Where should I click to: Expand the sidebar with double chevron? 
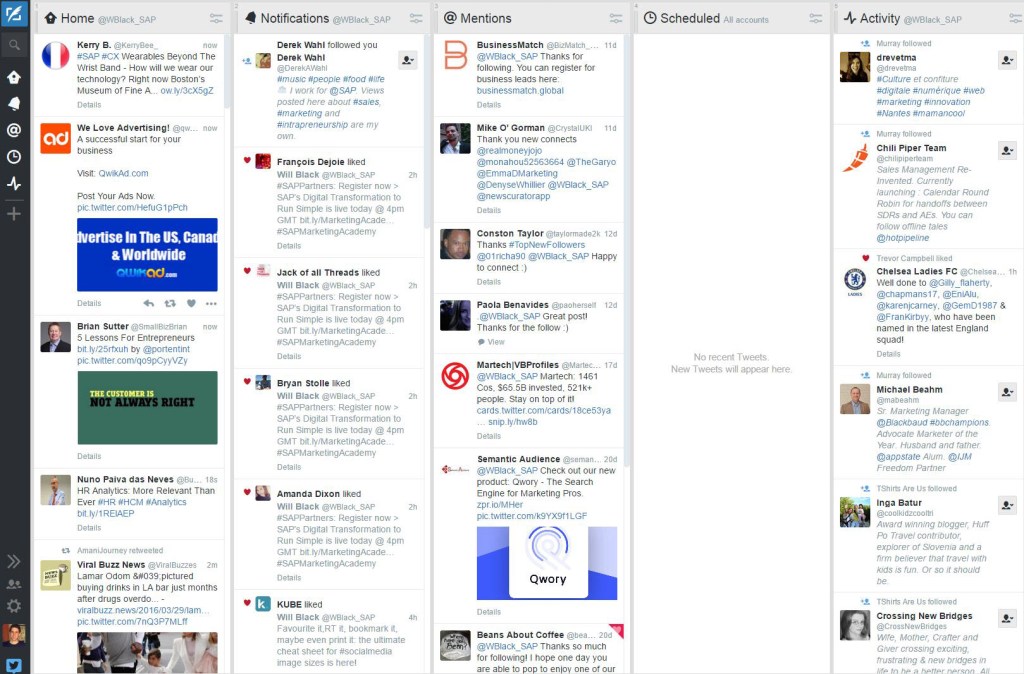coord(14,562)
